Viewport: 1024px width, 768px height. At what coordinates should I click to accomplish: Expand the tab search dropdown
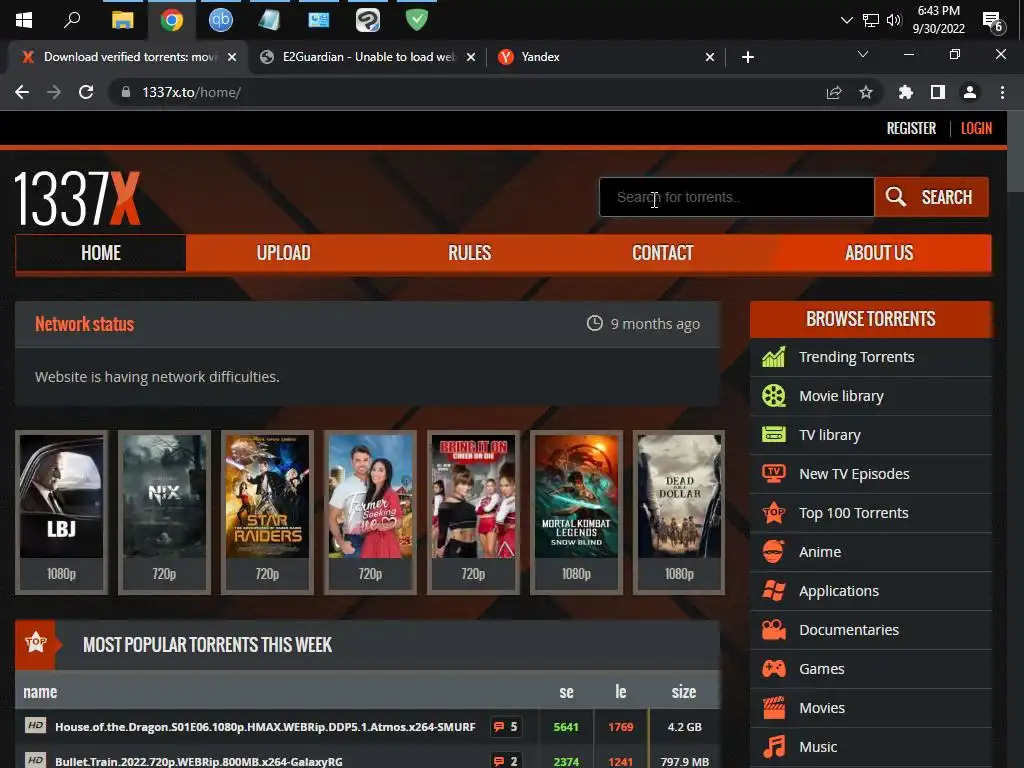pos(863,54)
